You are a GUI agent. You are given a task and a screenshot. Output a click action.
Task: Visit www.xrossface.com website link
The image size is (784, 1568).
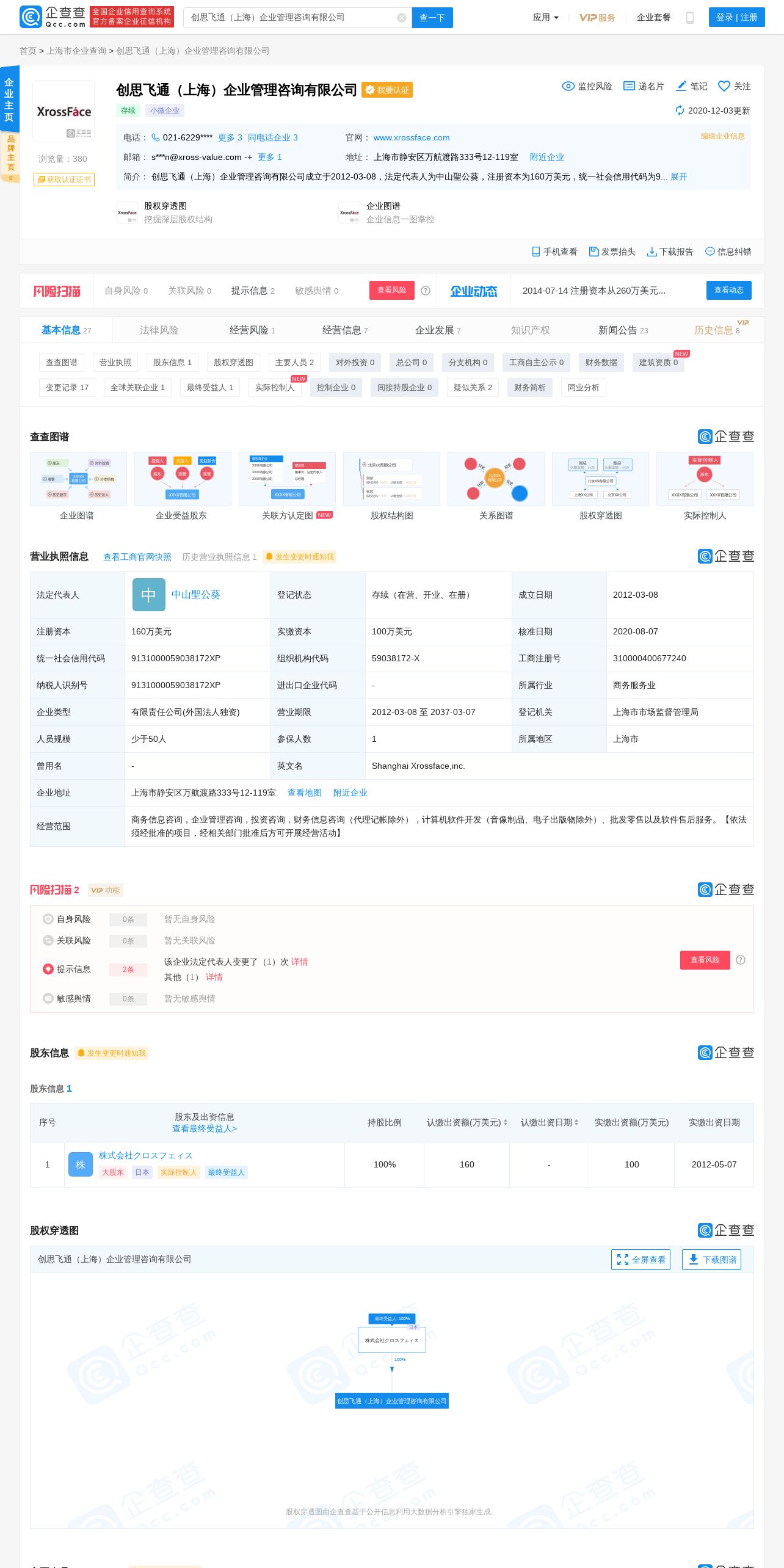[x=412, y=137]
